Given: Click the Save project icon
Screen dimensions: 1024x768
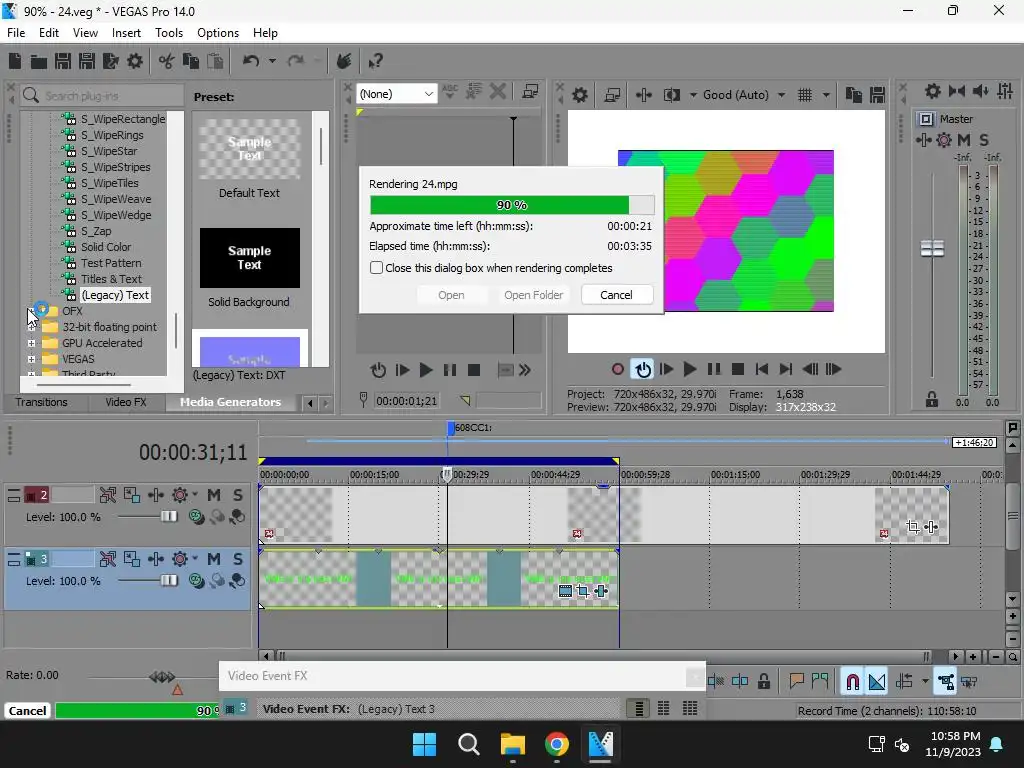Looking at the screenshot, I should pos(63,61).
